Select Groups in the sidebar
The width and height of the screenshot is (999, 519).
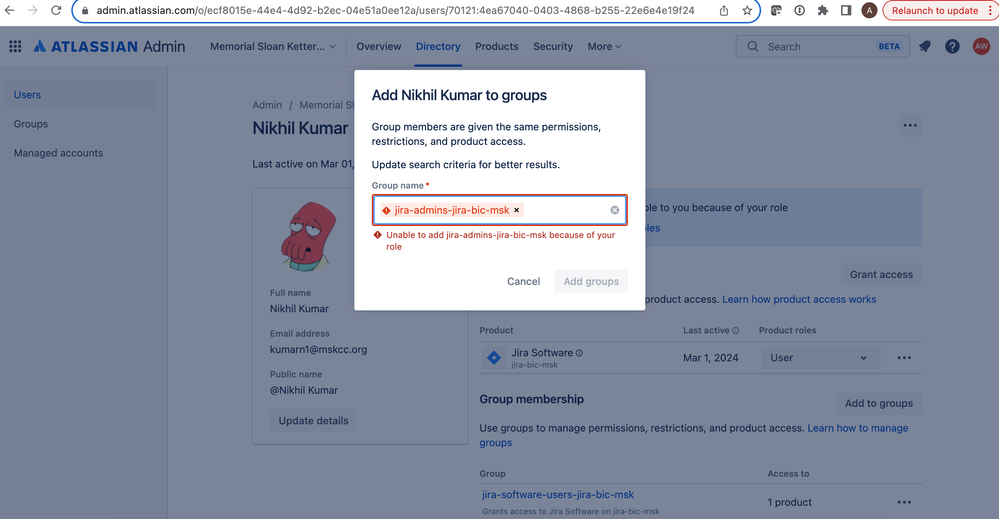[x=80, y=124]
